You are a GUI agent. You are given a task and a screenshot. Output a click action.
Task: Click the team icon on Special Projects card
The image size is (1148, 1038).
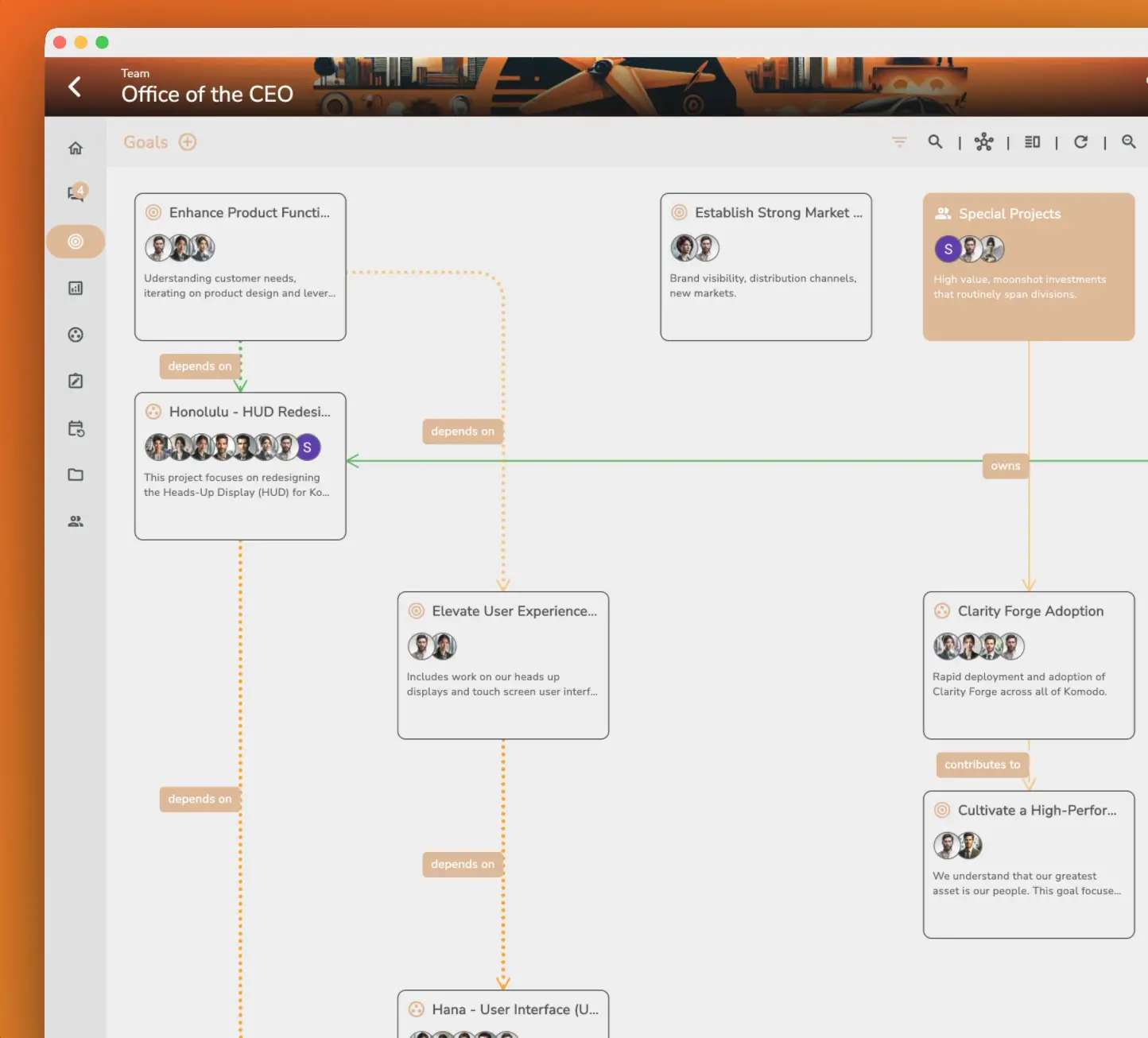point(943,213)
